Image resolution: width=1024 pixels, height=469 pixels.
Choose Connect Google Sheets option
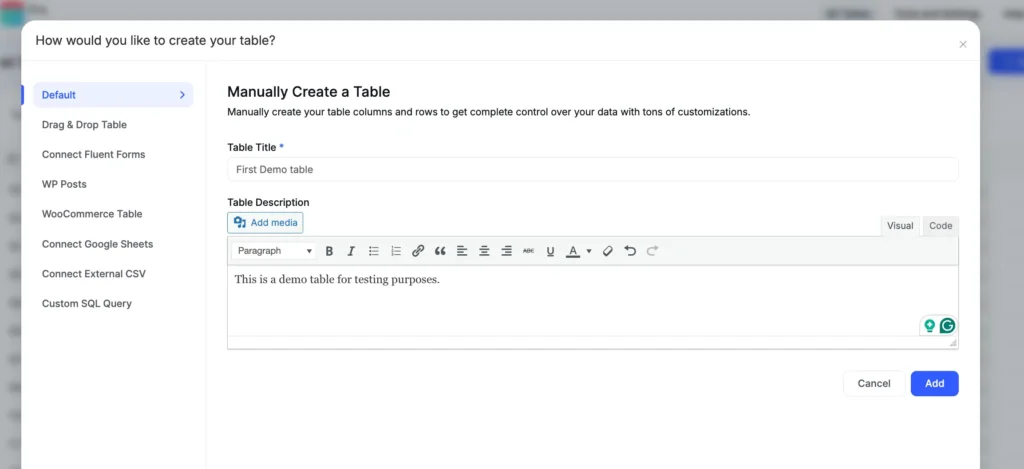97,244
